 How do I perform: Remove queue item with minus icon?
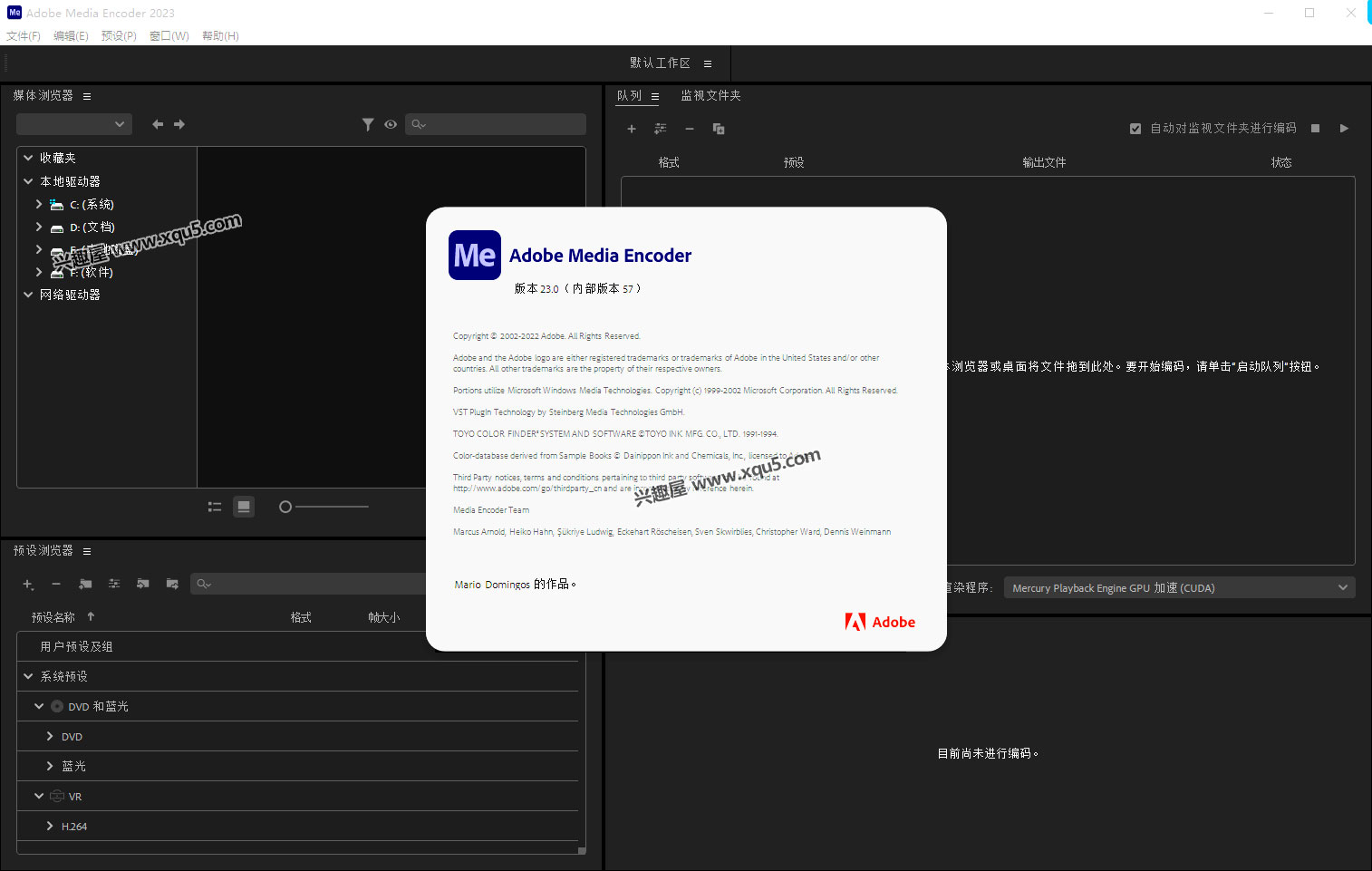(690, 129)
